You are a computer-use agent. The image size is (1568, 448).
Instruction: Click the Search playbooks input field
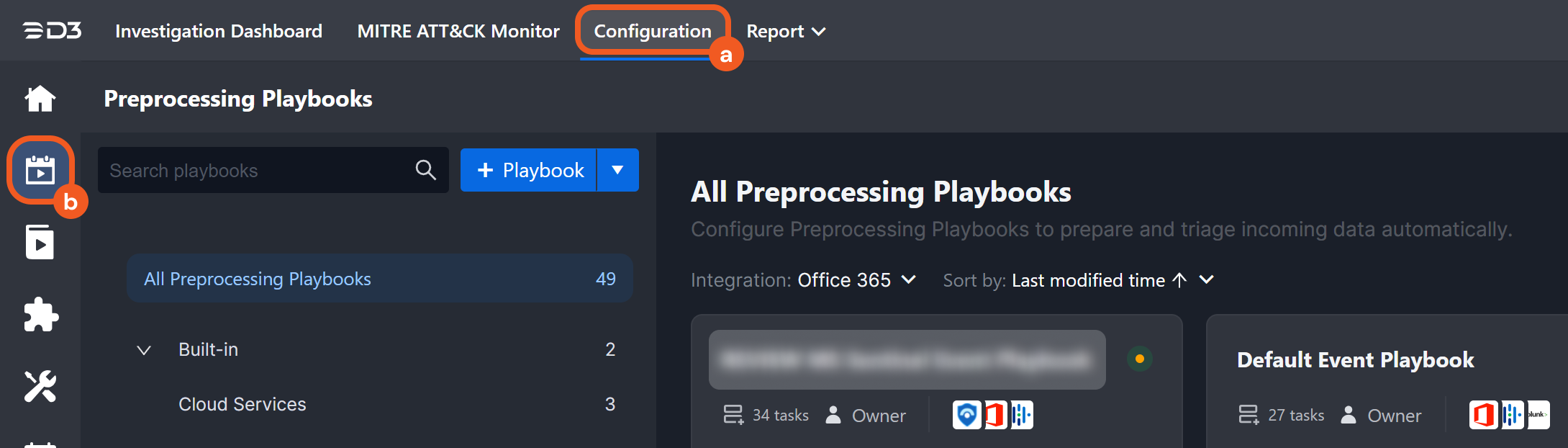255,170
